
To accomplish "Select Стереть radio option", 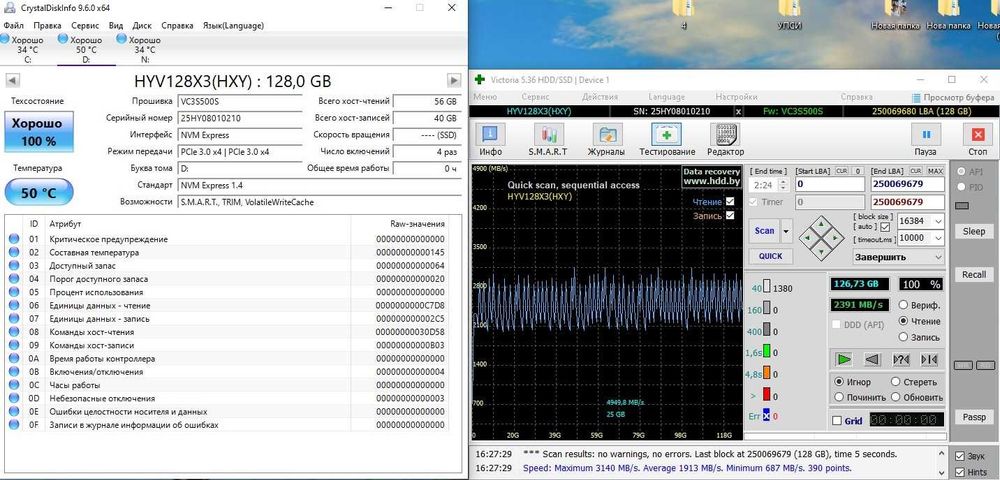I will (895, 382).
